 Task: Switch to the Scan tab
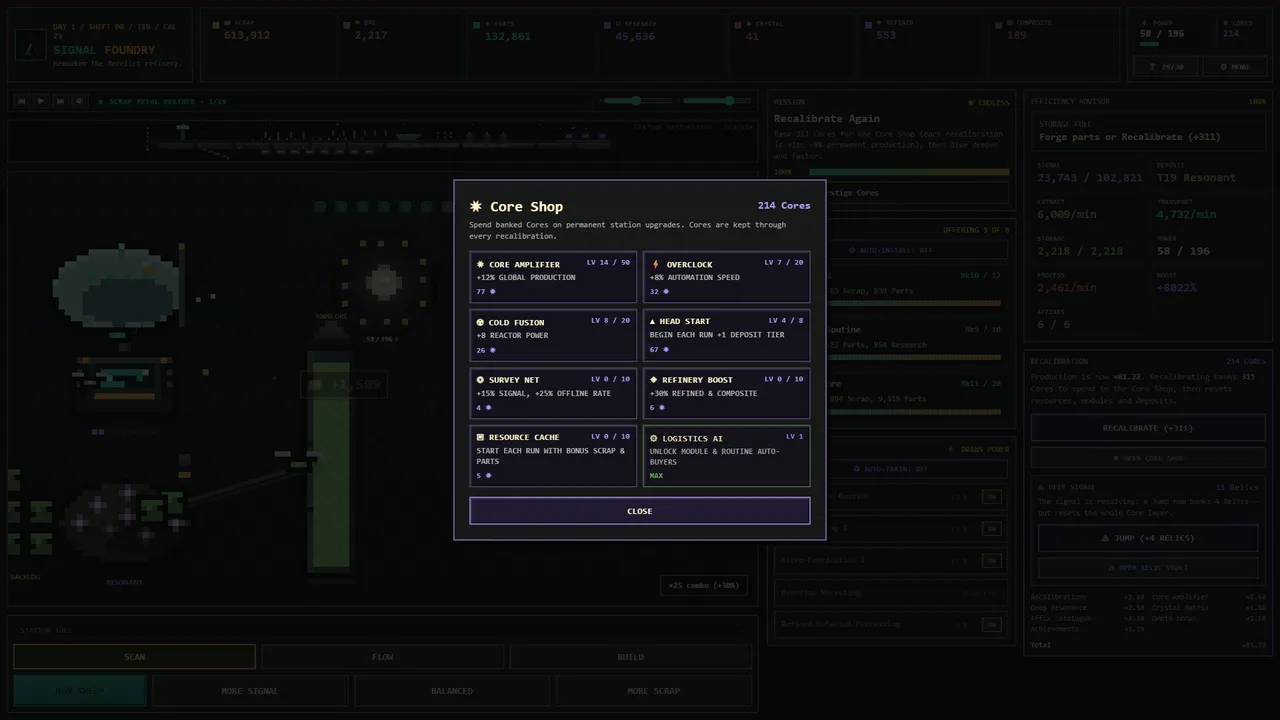(134, 657)
